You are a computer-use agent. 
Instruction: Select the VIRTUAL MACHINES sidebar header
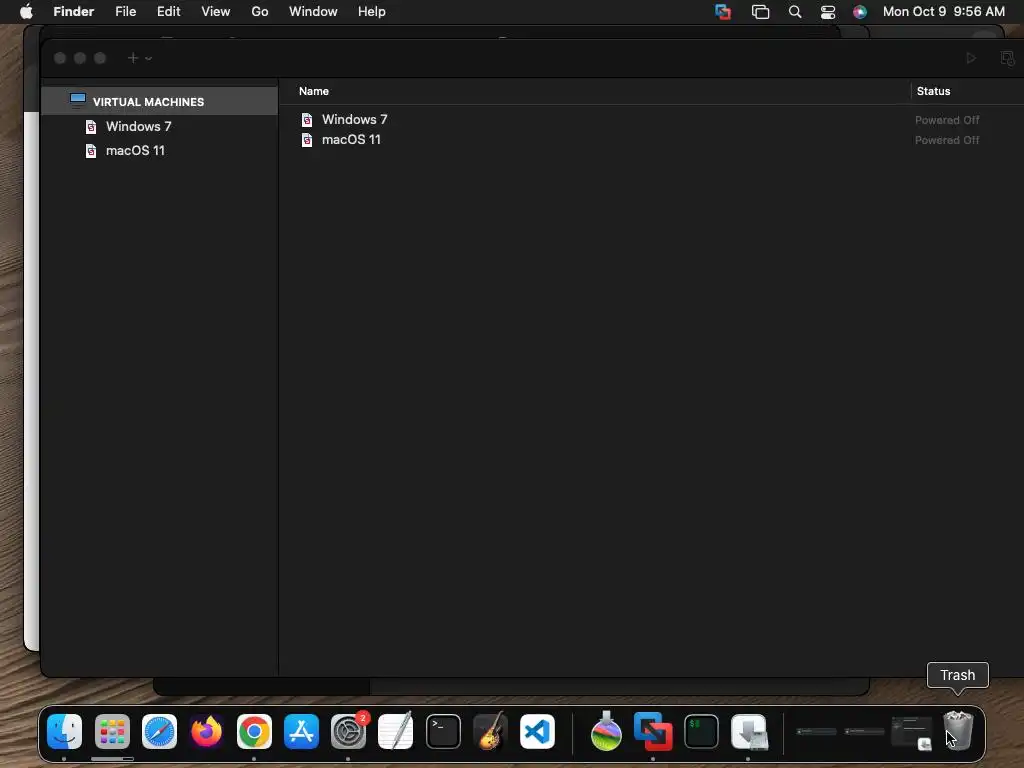click(159, 101)
